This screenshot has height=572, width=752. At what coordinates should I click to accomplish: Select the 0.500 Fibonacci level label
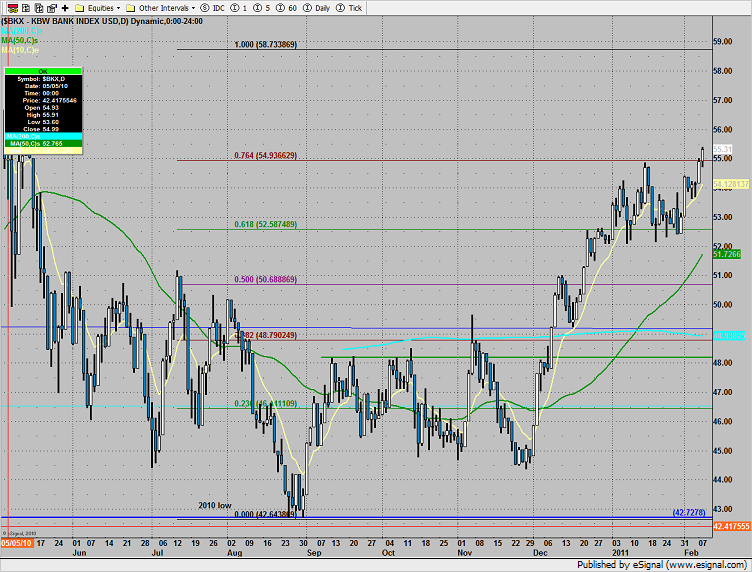(x=265, y=280)
